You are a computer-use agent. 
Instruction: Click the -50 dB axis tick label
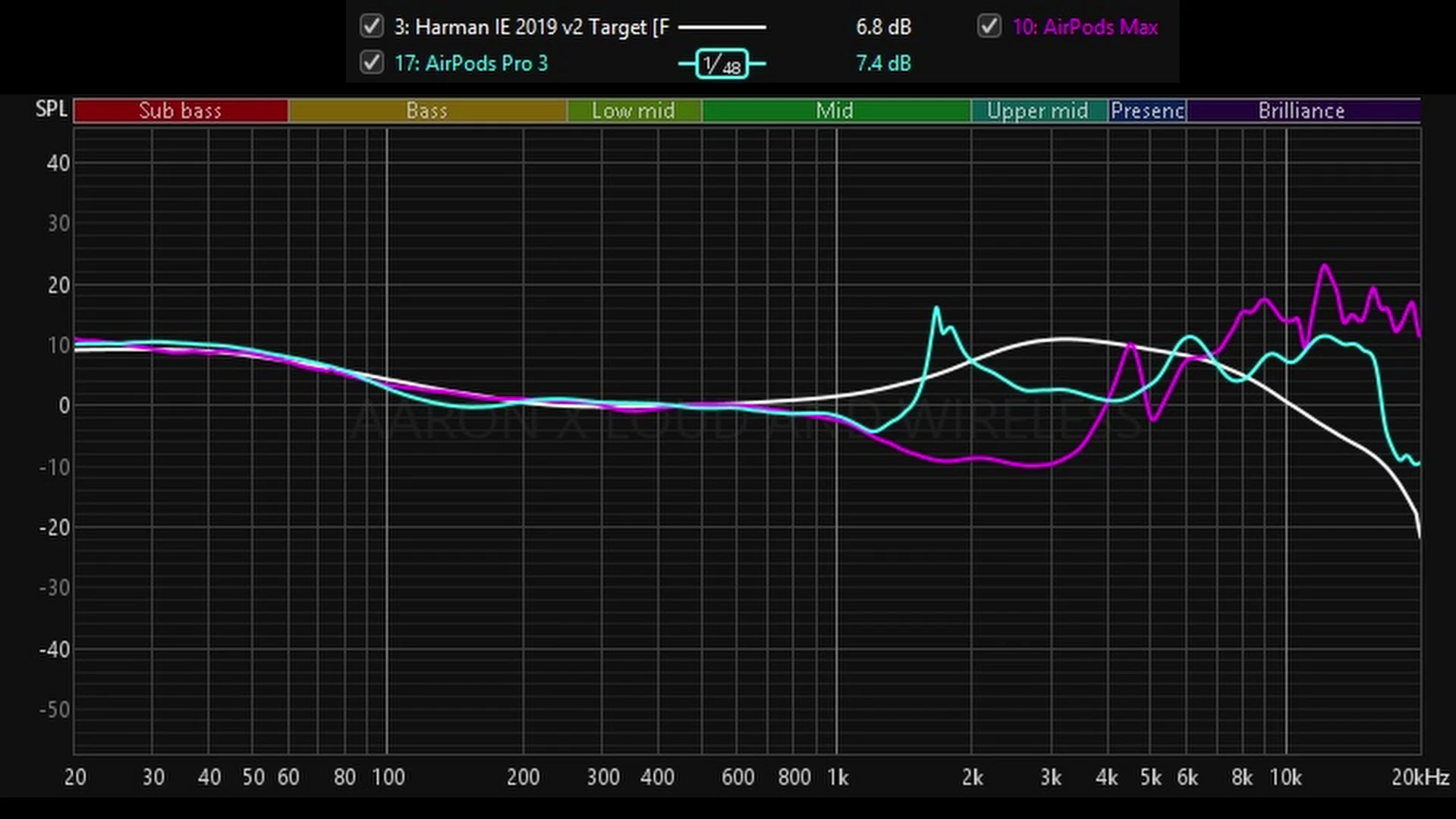55,710
